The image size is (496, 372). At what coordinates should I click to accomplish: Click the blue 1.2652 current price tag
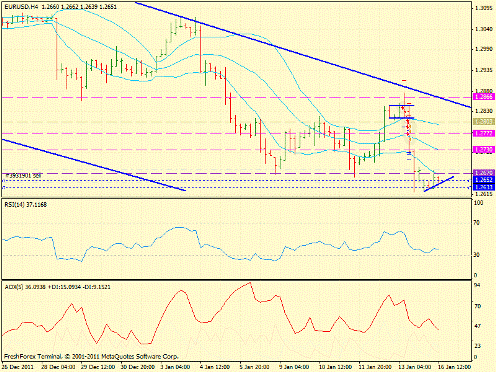click(484, 180)
